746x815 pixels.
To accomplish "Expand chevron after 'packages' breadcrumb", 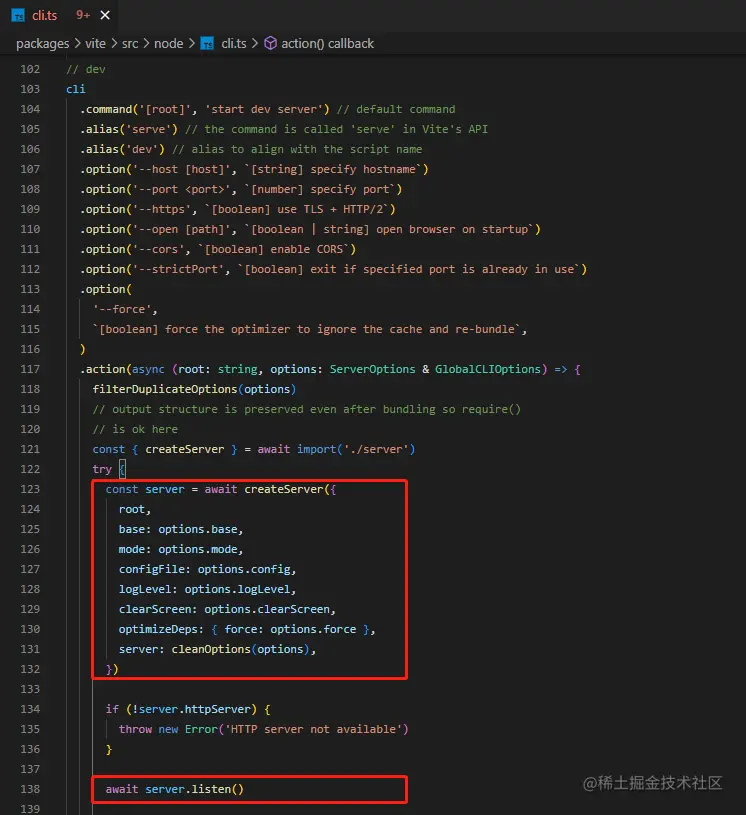I will [77, 44].
